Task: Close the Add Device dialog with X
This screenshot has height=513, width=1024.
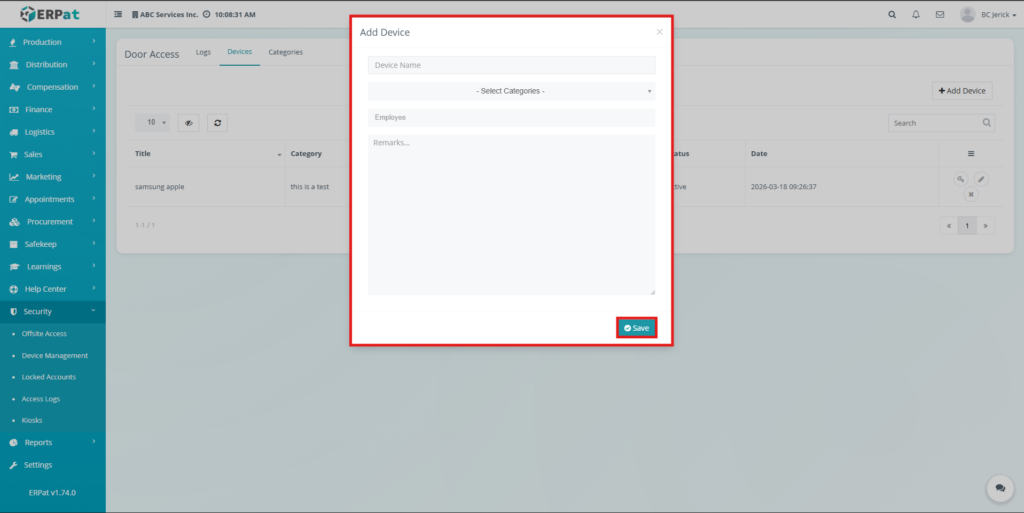Action: [660, 32]
